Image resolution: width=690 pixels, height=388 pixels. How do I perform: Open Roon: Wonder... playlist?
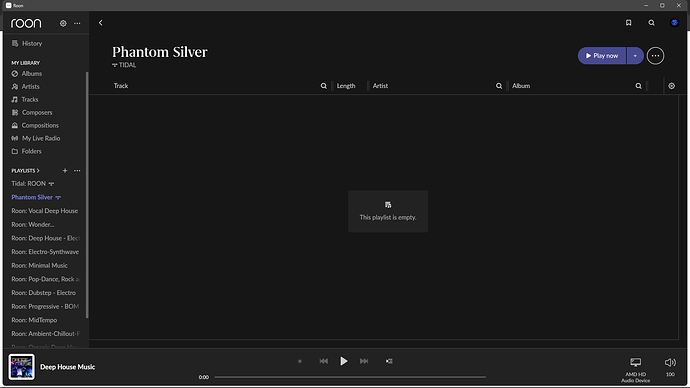[33, 224]
